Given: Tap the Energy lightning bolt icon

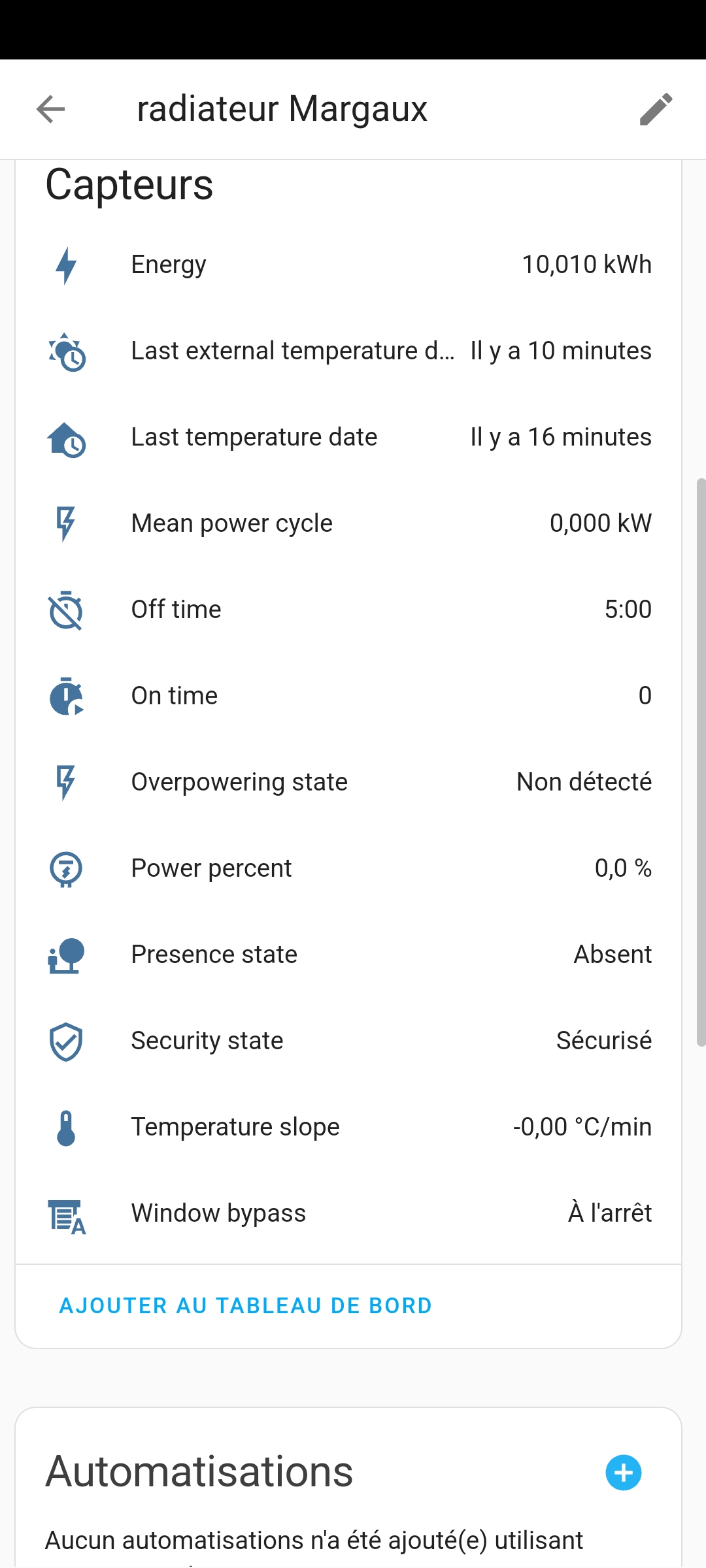Looking at the screenshot, I should 66,265.
